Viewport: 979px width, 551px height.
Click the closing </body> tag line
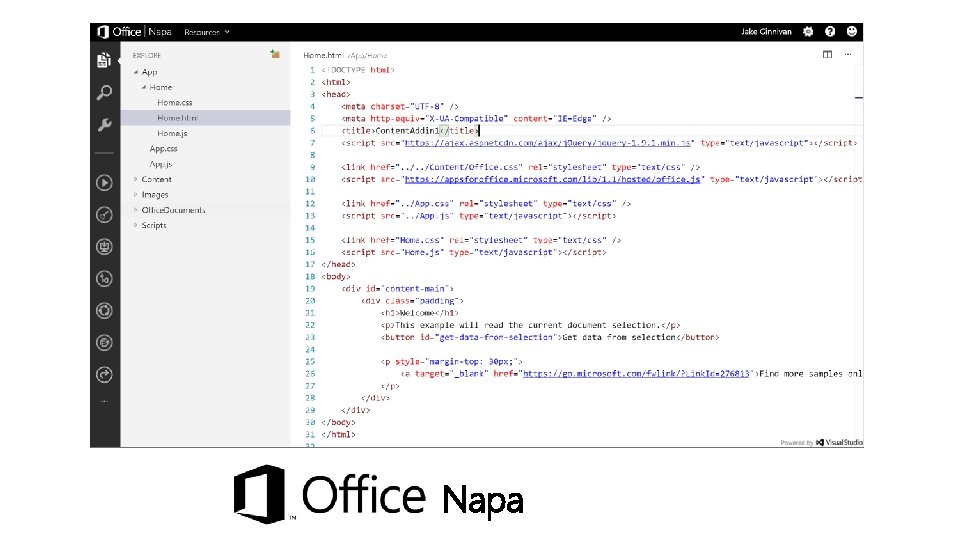coord(338,422)
